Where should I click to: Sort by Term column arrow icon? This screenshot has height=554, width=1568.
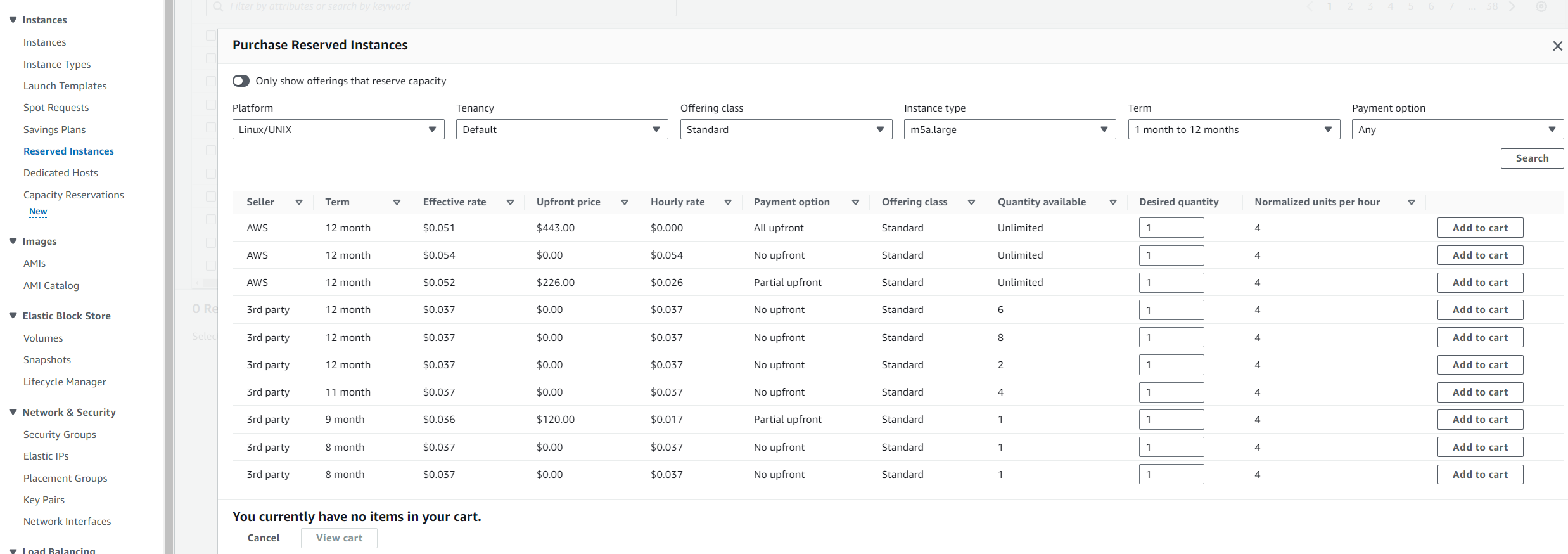coord(397,202)
